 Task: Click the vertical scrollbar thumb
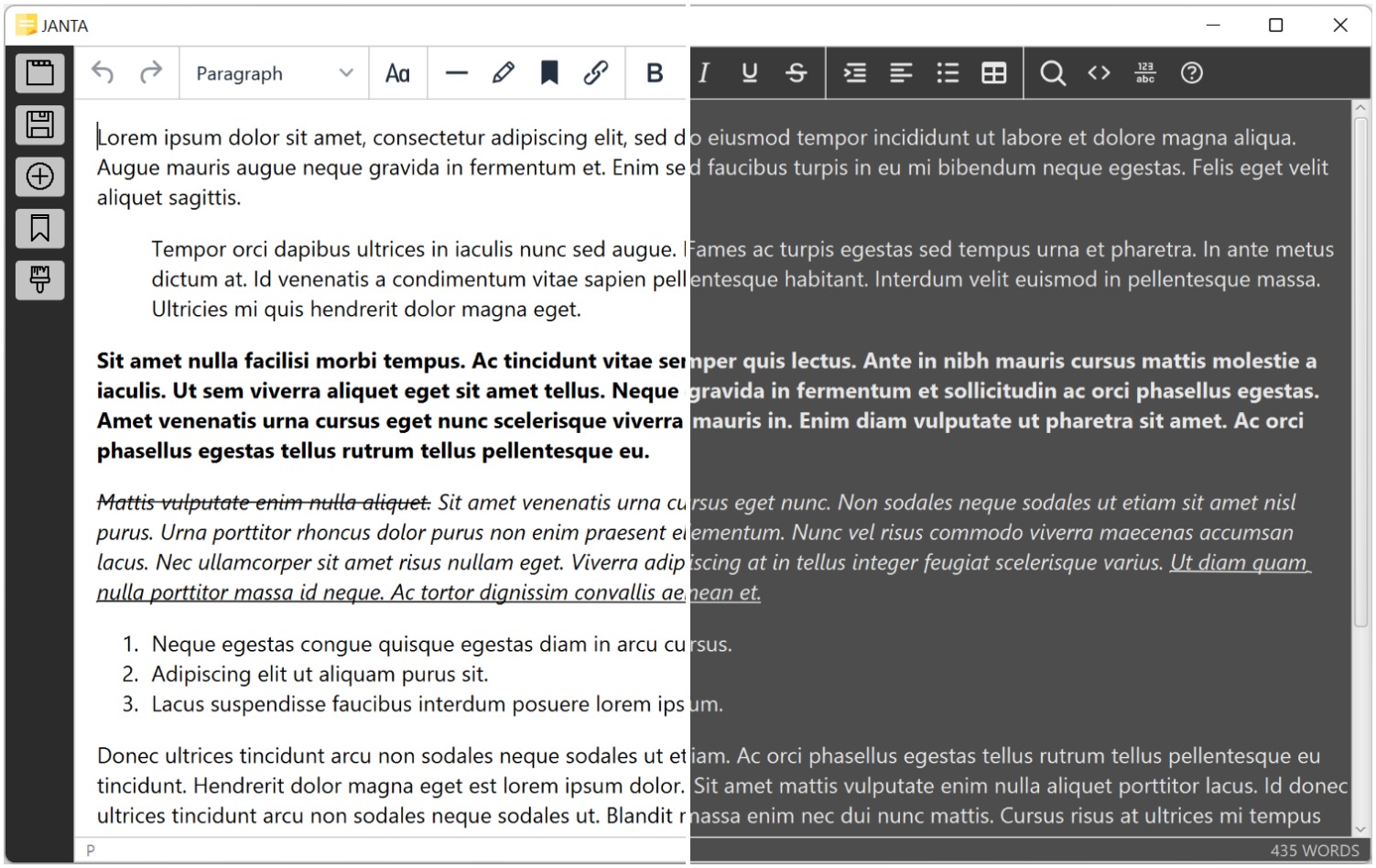pos(1360,371)
